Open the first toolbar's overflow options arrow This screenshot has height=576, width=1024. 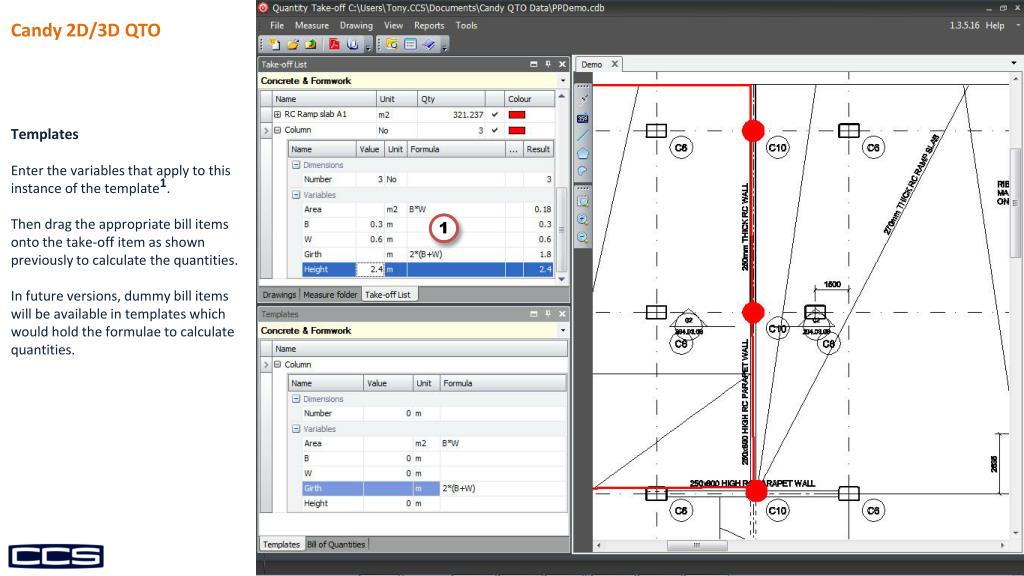coord(368,46)
